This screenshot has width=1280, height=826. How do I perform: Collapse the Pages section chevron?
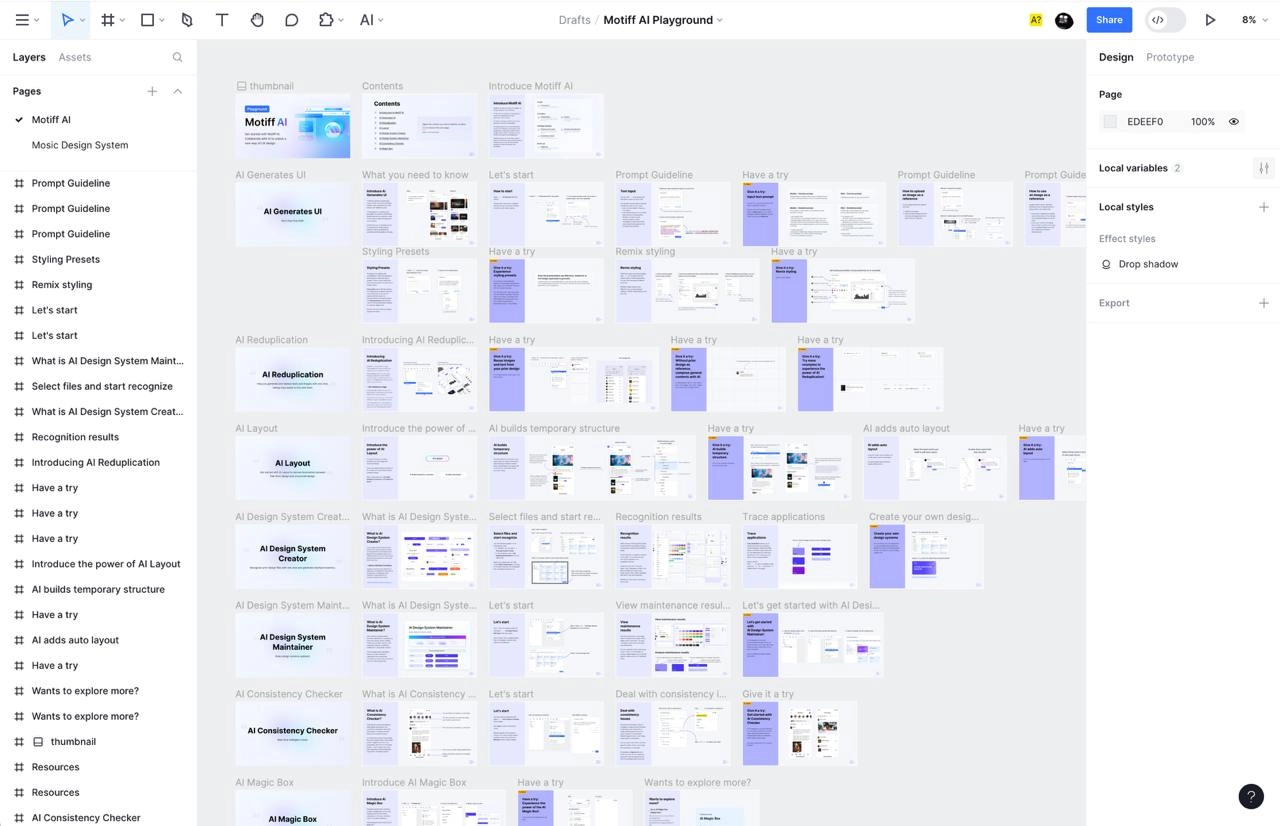point(178,91)
